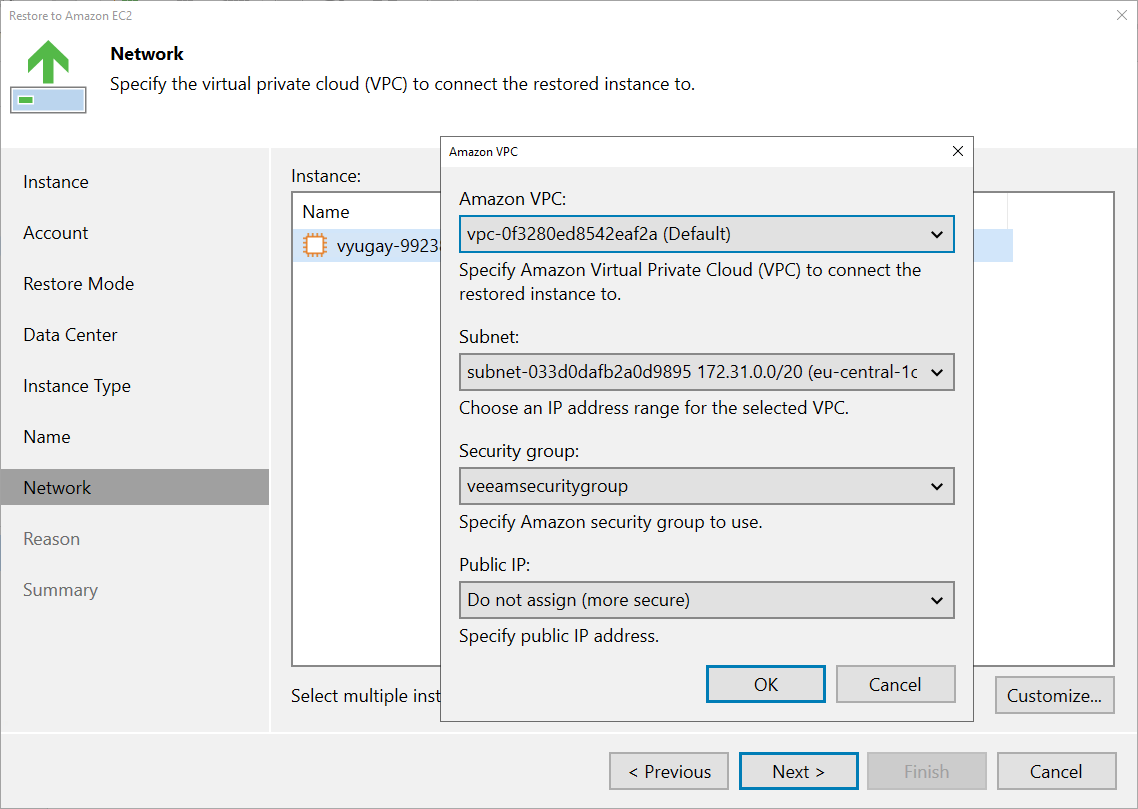Go to the Account wizard step
The image size is (1138, 809).
pyautogui.click(x=56, y=233)
